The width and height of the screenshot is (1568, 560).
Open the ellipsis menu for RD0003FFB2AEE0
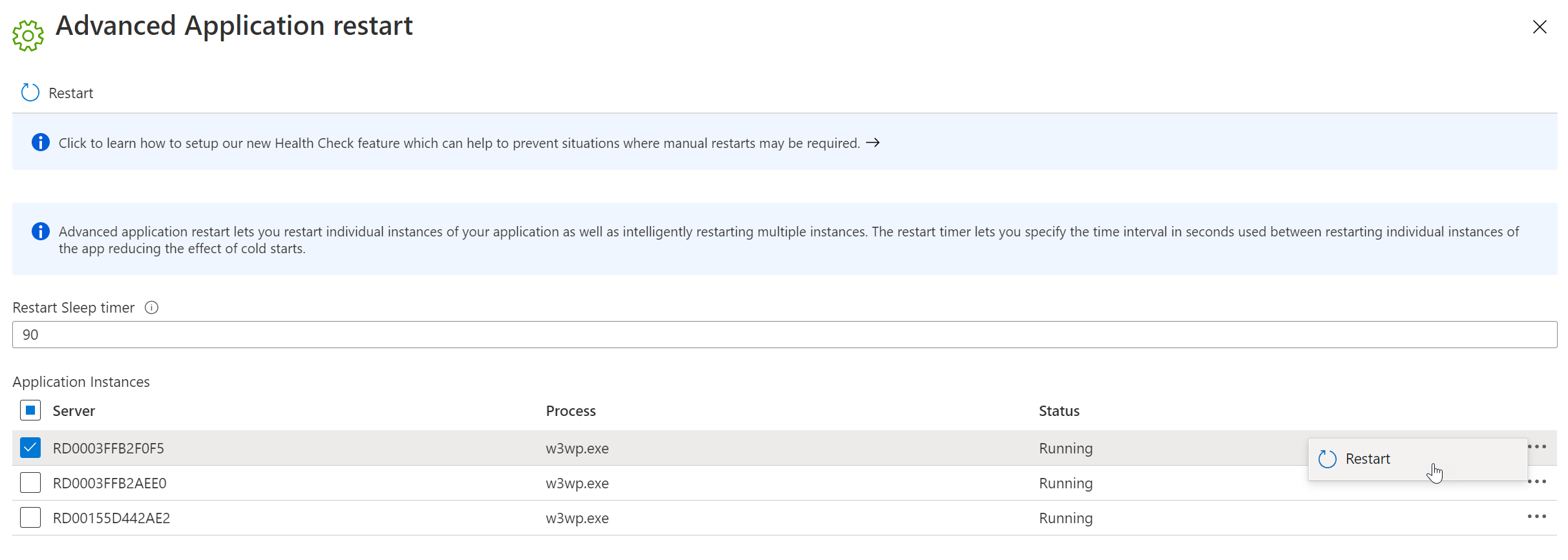[1537, 482]
